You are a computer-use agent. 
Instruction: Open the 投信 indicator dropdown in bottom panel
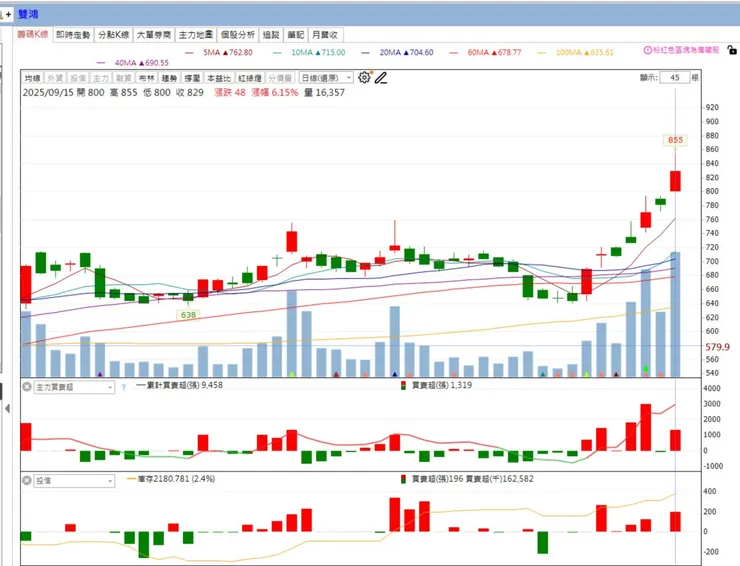click(x=74, y=481)
